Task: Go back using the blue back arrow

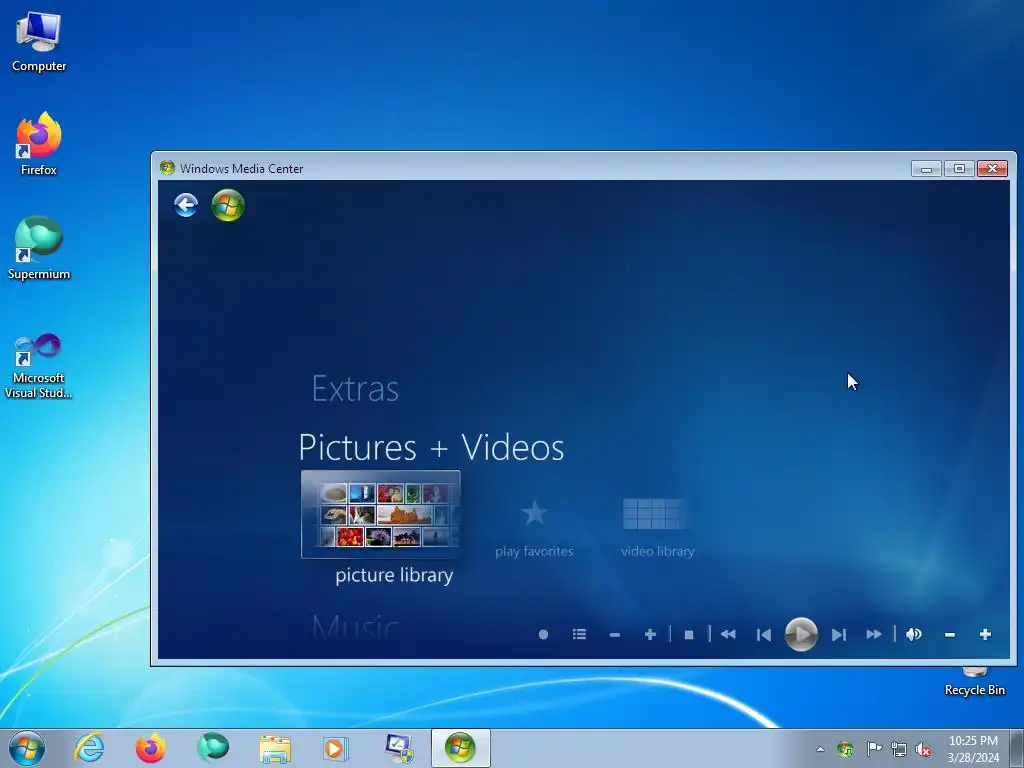Action: tap(186, 205)
